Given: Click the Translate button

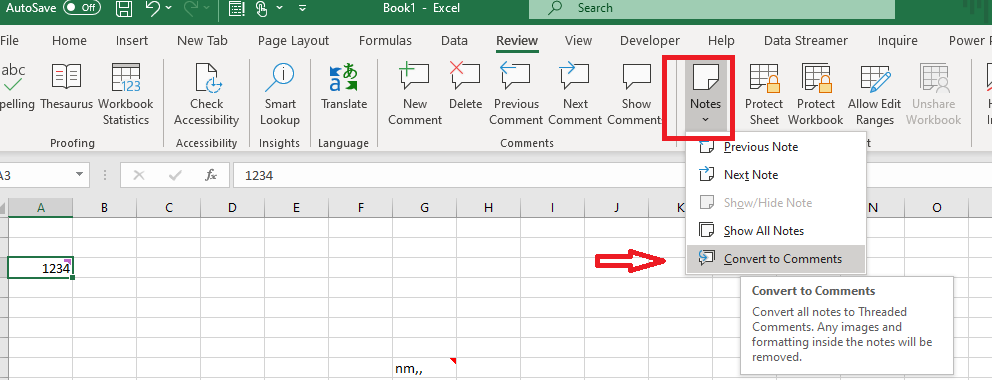Looking at the screenshot, I should coord(344,87).
